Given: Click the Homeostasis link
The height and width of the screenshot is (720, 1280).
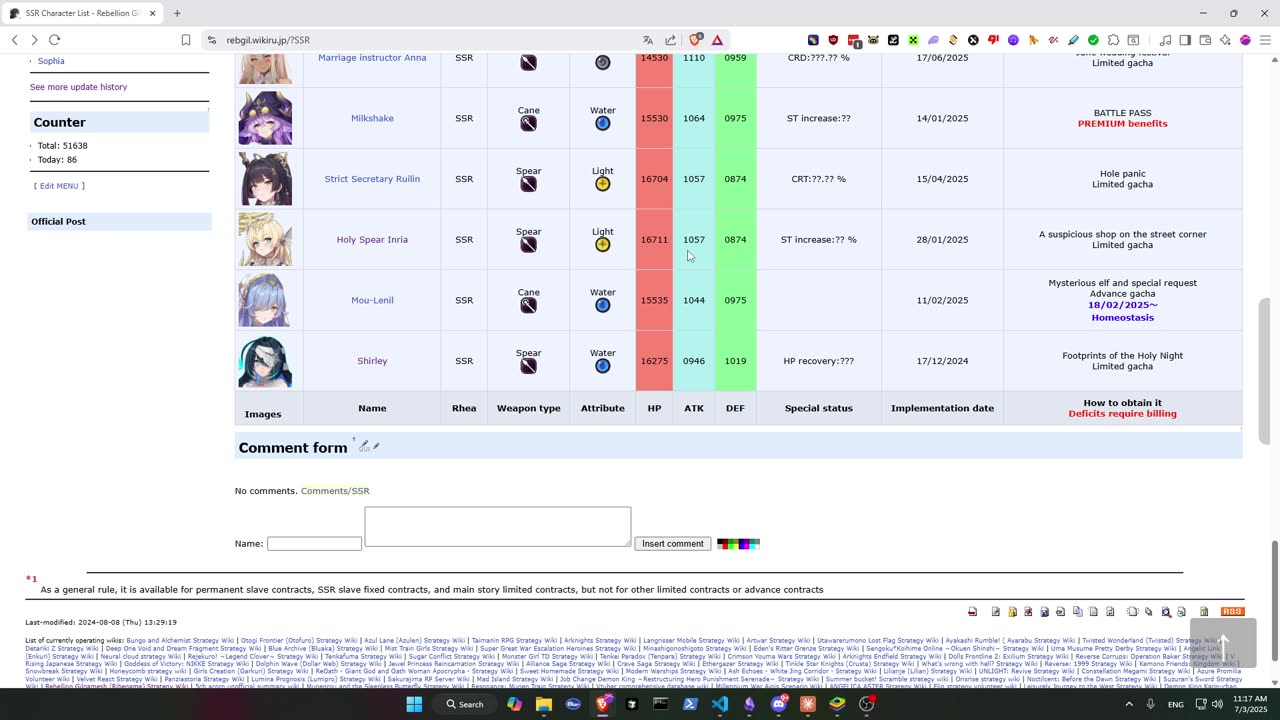Looking at the screenshot, I should [1122, 318].
